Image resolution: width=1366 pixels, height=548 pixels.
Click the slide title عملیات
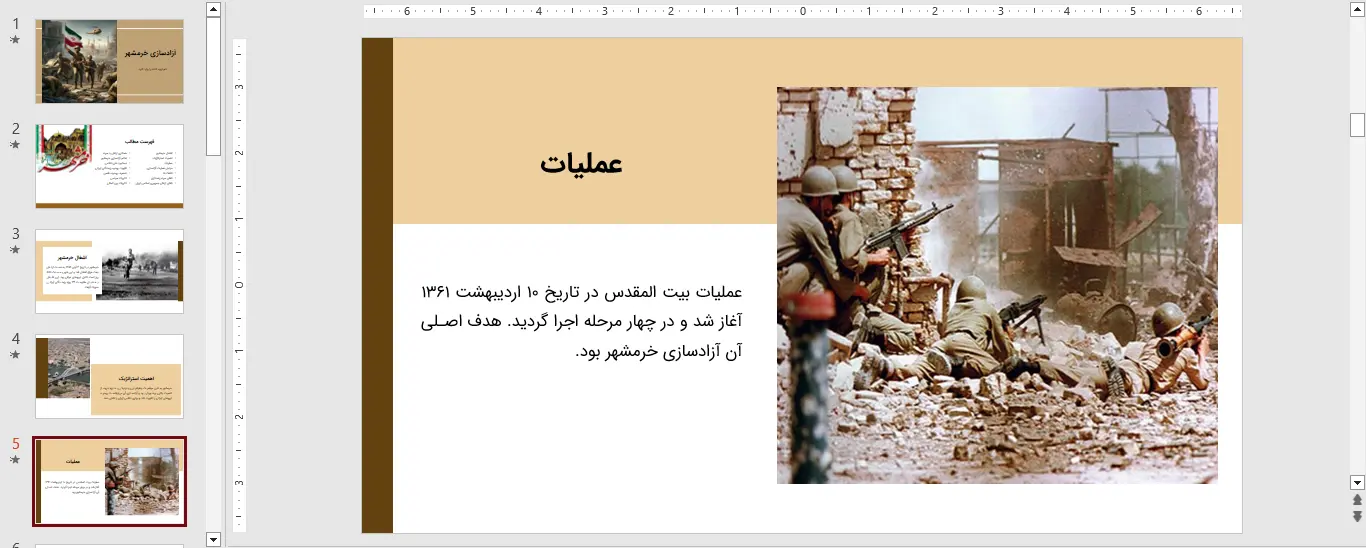point(582,164)
